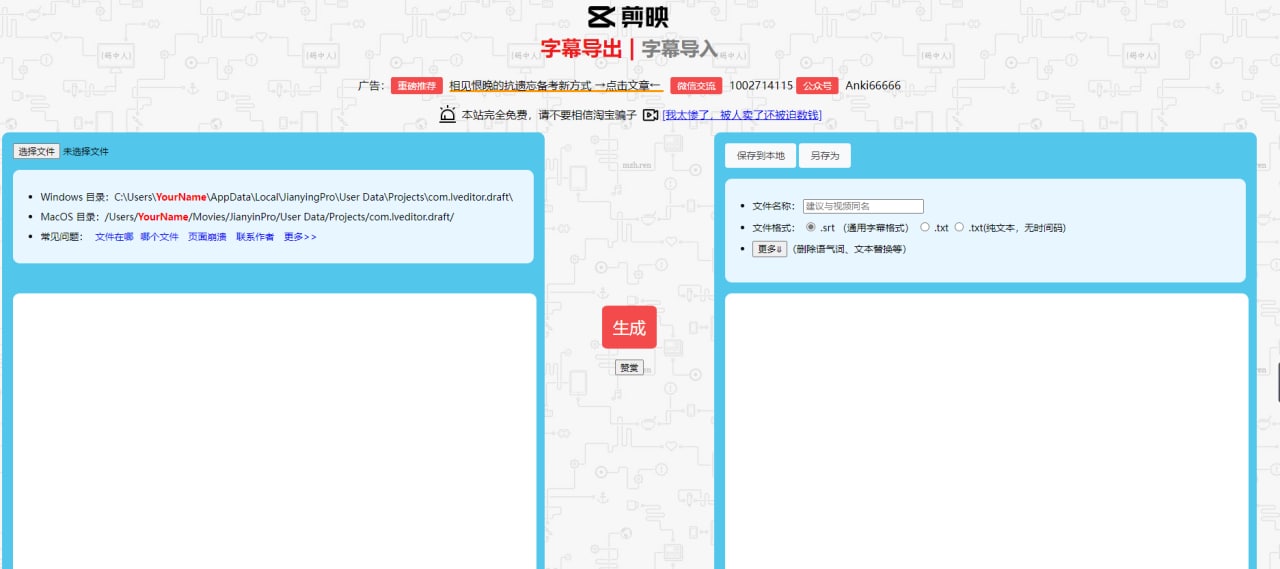Click the 另存为 button

tap(825, 156)
